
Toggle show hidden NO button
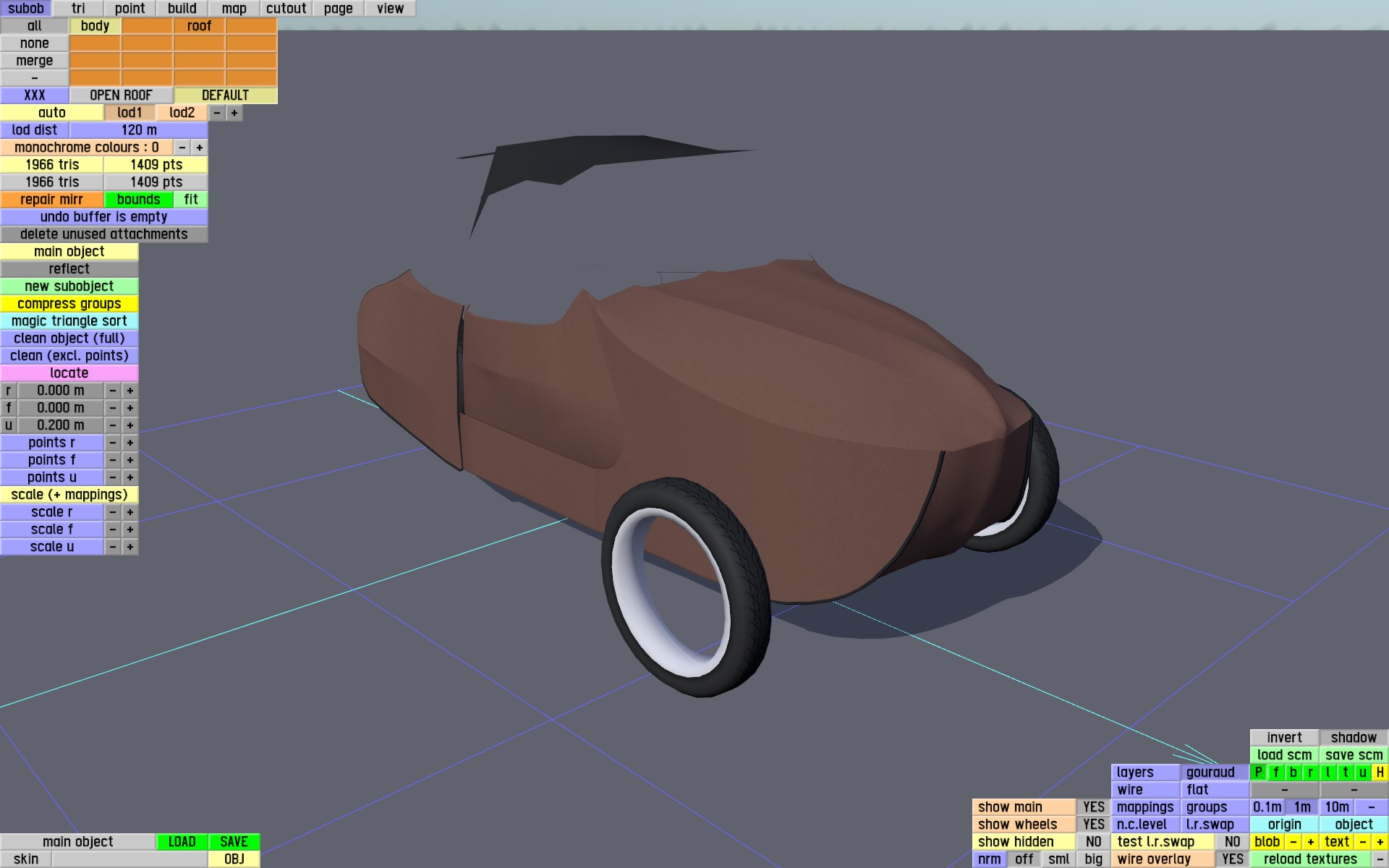1093,842
